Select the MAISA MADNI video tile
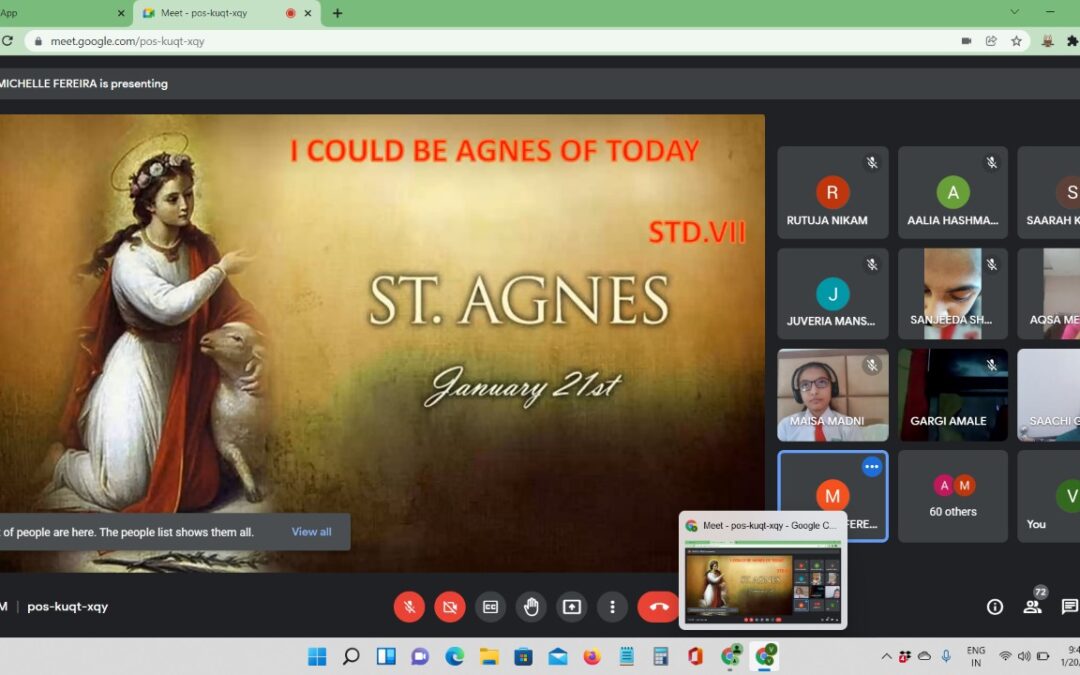This screenshot has height=675, width=1080. coord(833,395)
